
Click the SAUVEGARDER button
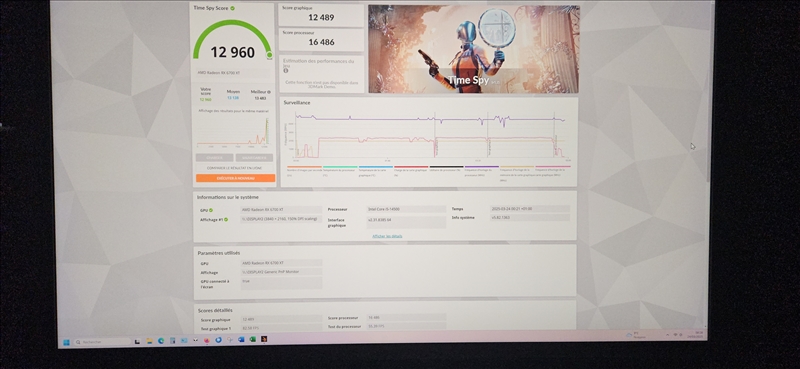click(254, 158)
